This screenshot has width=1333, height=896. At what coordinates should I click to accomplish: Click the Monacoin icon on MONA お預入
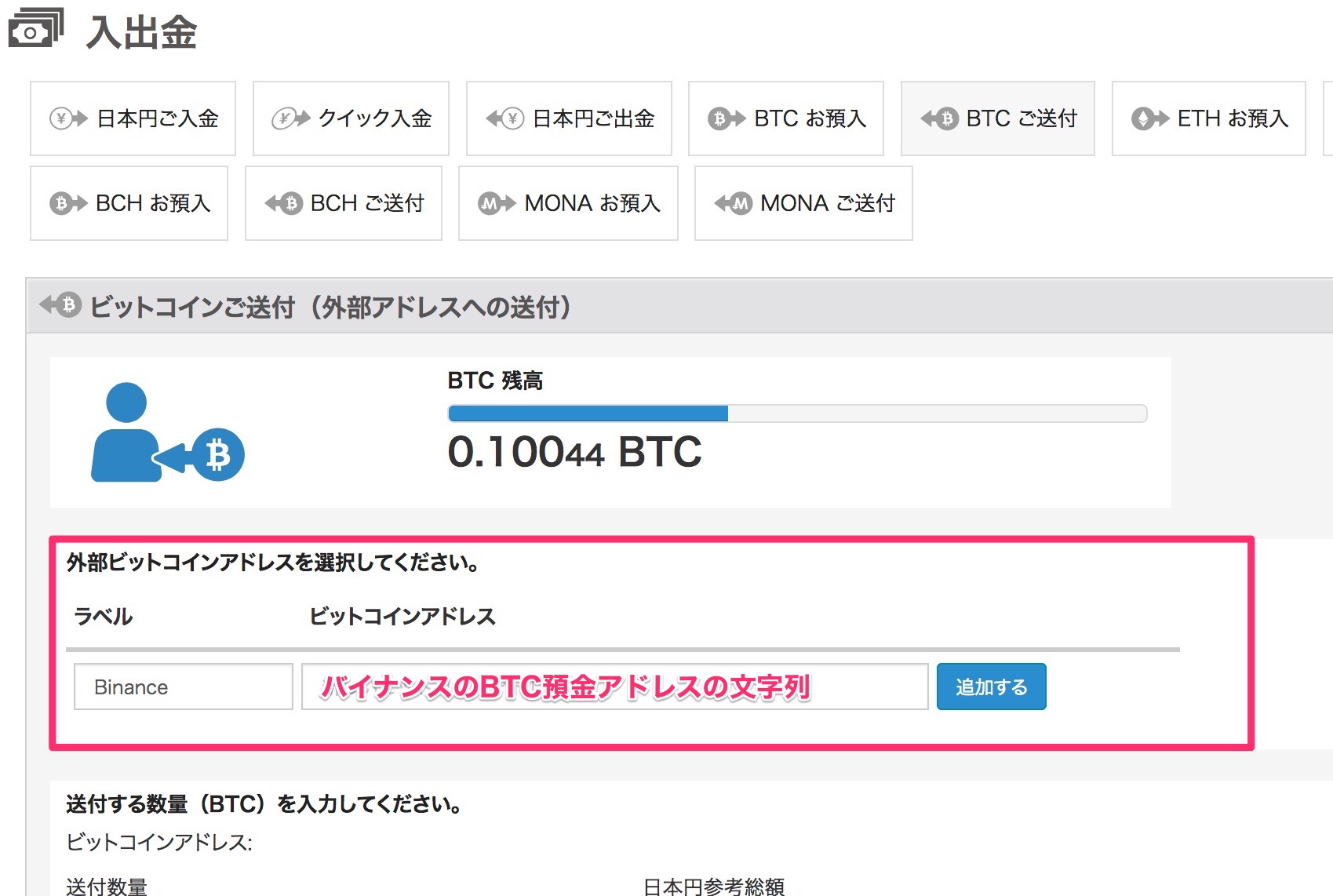(x=497, y=203)
